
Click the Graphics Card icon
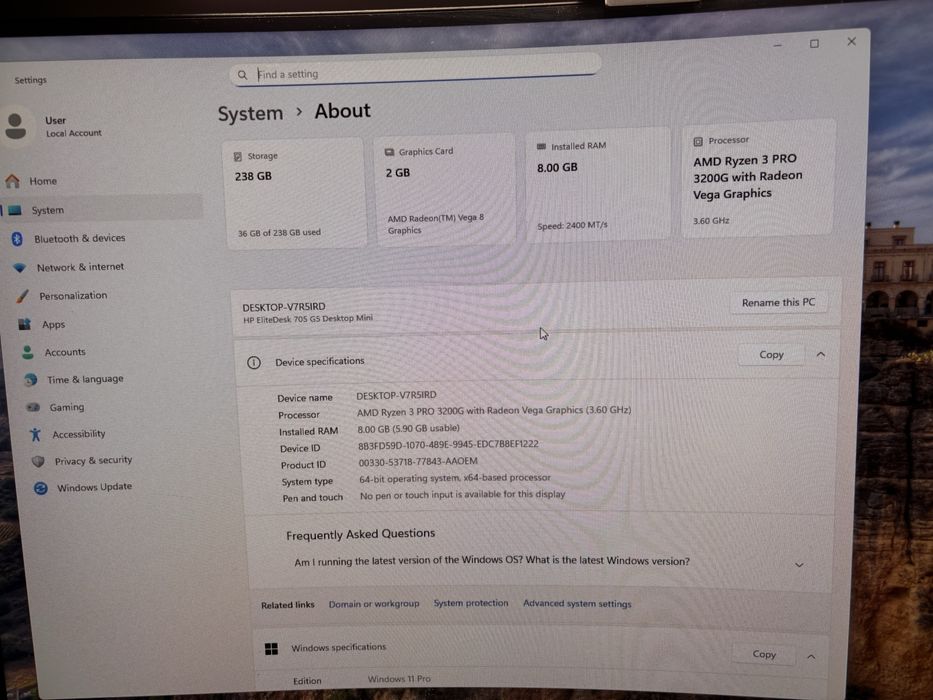point(389,152)
